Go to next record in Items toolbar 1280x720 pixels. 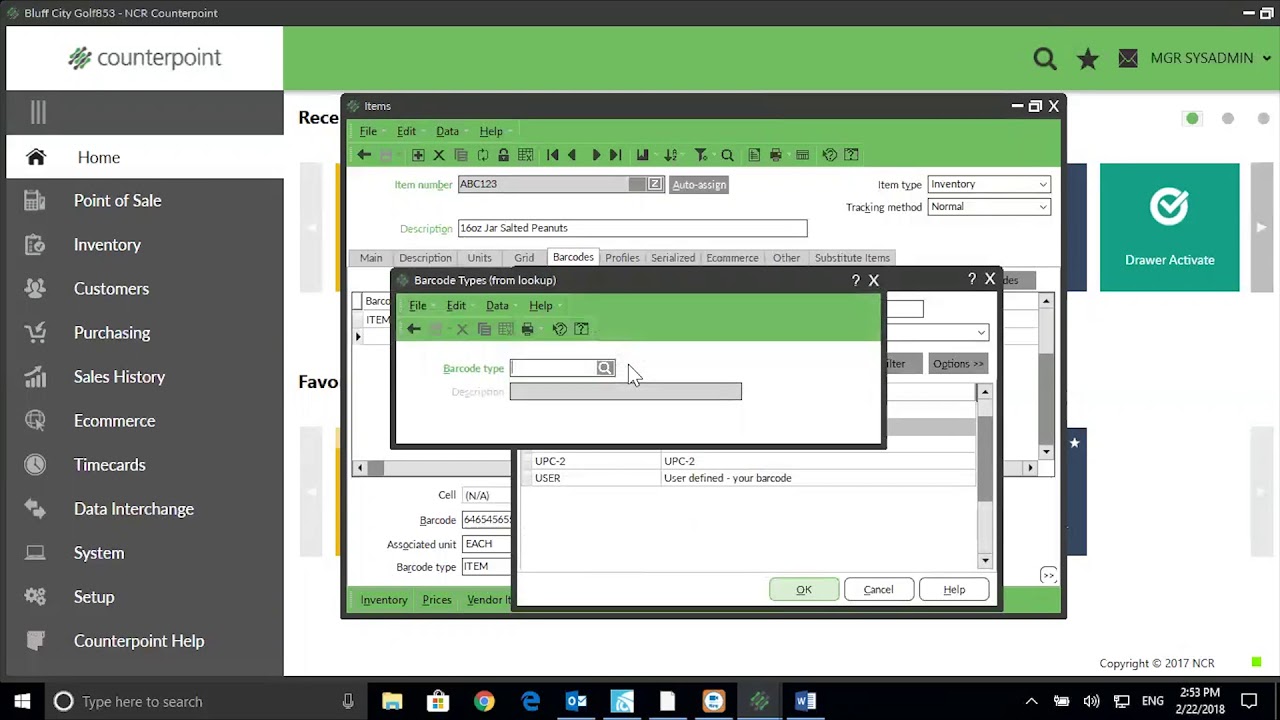(596, 155)
